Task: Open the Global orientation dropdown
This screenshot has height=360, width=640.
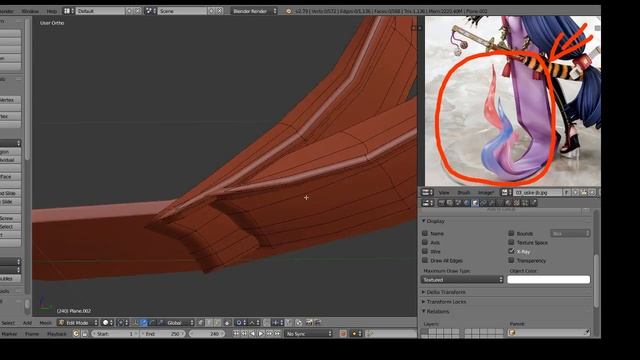Action: pyautogui.click(x=180, y=323)
